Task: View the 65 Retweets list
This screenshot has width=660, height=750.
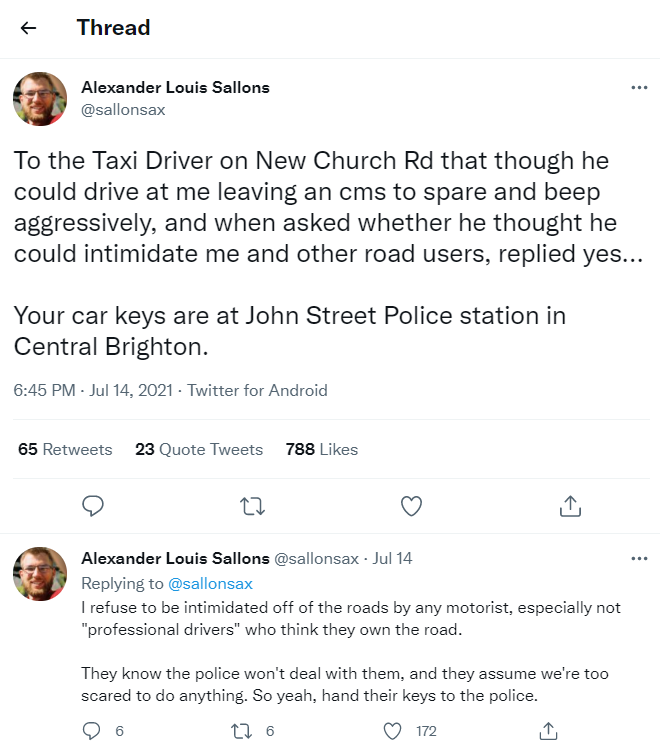Action: click(65, 449)
